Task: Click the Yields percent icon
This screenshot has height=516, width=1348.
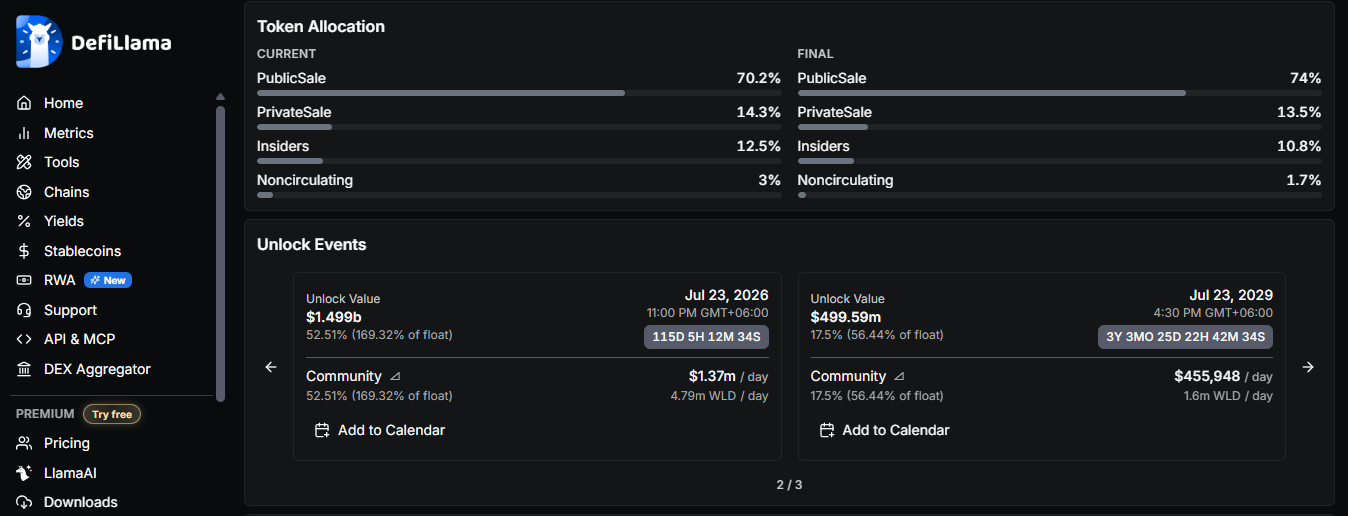Action: pyautogui.click(x=25, y=221)
